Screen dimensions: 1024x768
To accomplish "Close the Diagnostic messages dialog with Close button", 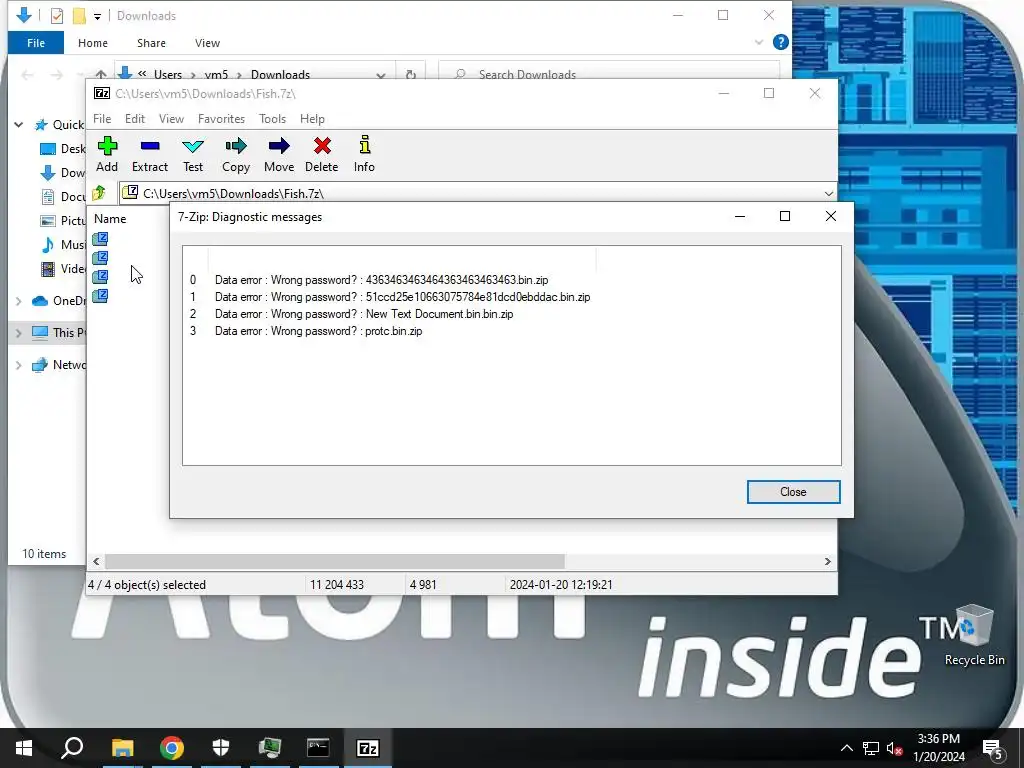I will point(793,492).
